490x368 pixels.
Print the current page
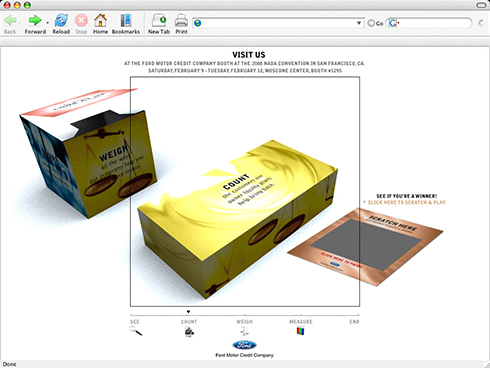pyautogui.click(x=181, y=24)
